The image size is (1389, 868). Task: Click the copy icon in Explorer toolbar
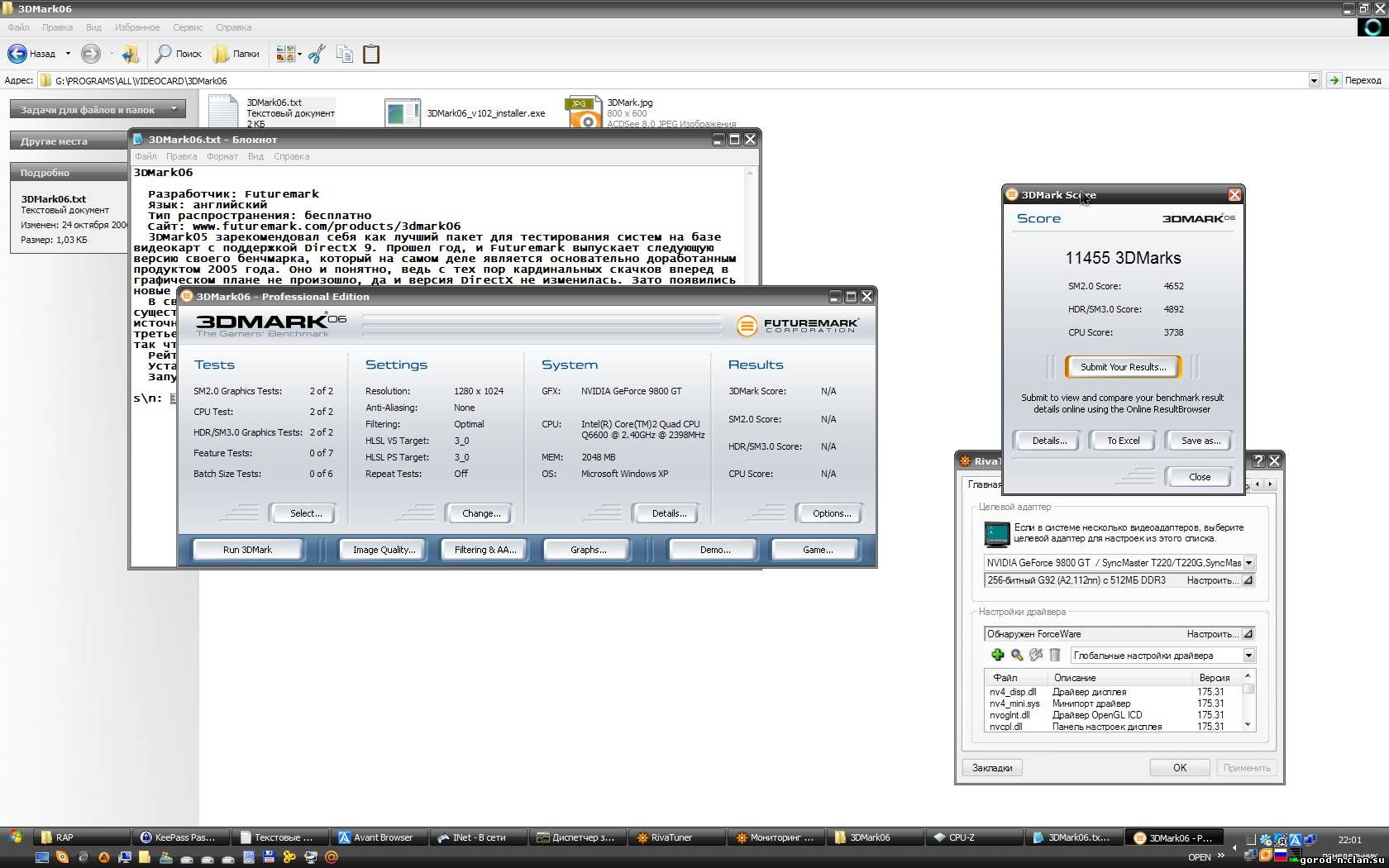(x=345, y=54)
